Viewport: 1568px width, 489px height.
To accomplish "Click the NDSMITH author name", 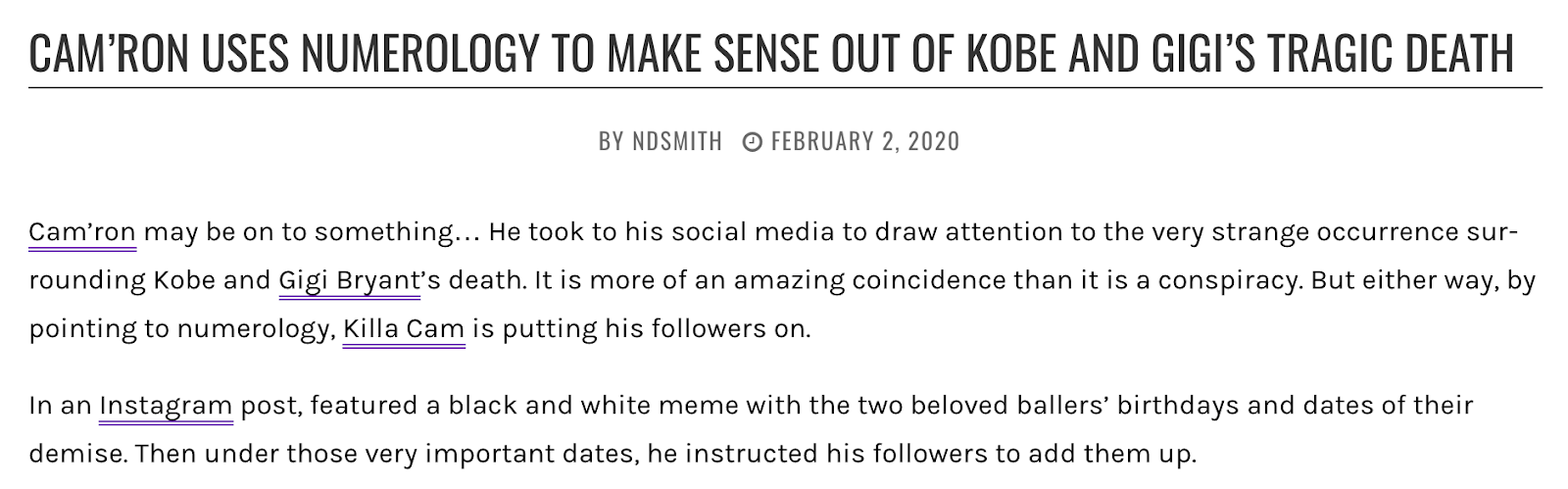I will click(677, 142).
